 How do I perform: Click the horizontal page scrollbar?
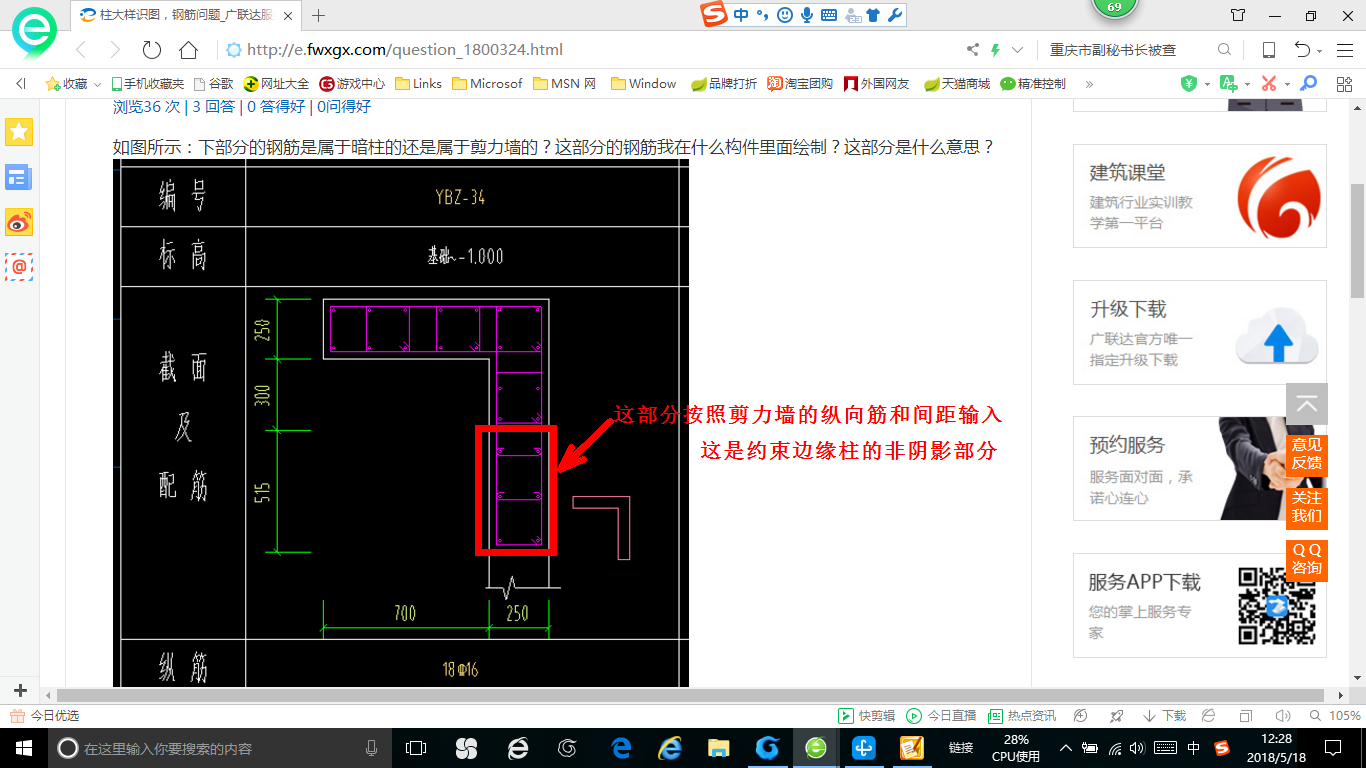690,694
